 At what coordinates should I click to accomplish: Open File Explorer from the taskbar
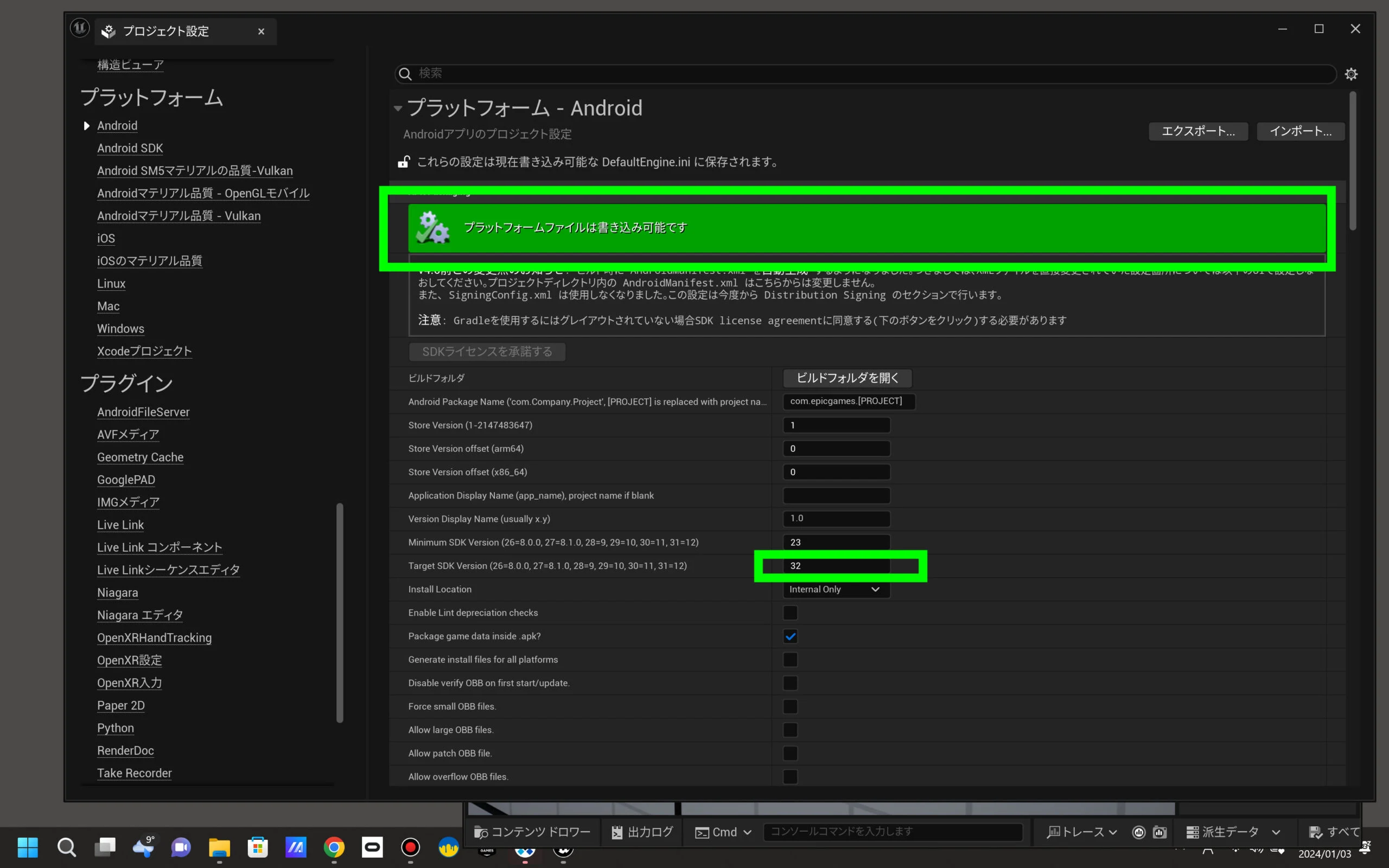219,847
